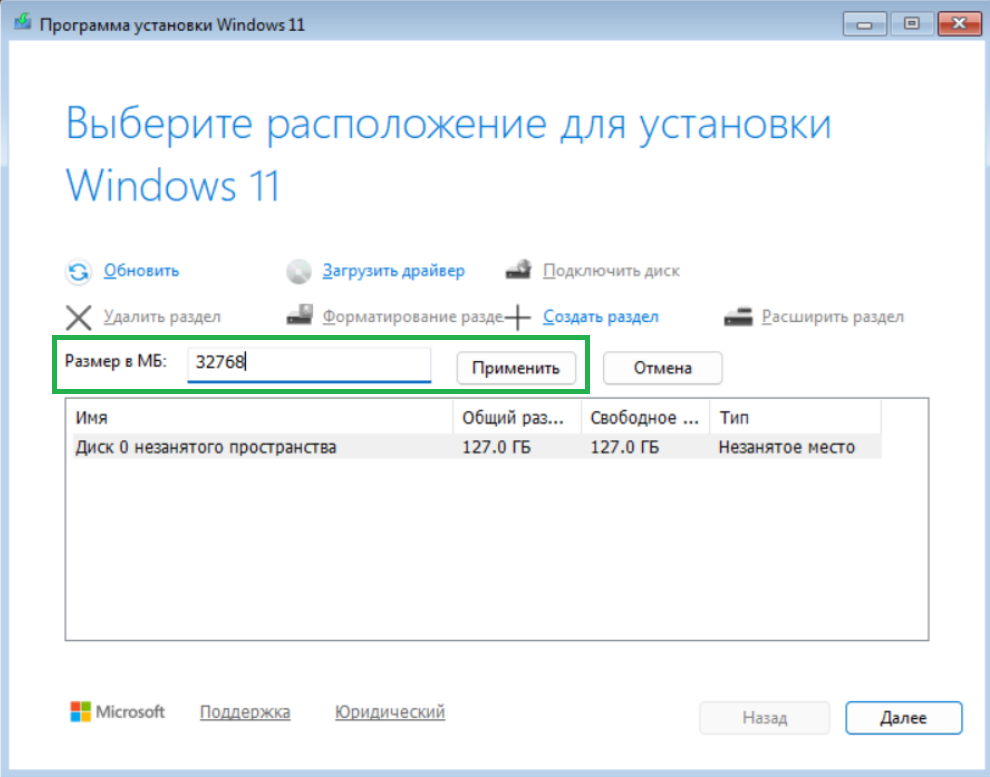Click the Имя column header
Image resolution: width=990 pixels, height=777 pixels.
pyautogui.click(x=259, y=417)
